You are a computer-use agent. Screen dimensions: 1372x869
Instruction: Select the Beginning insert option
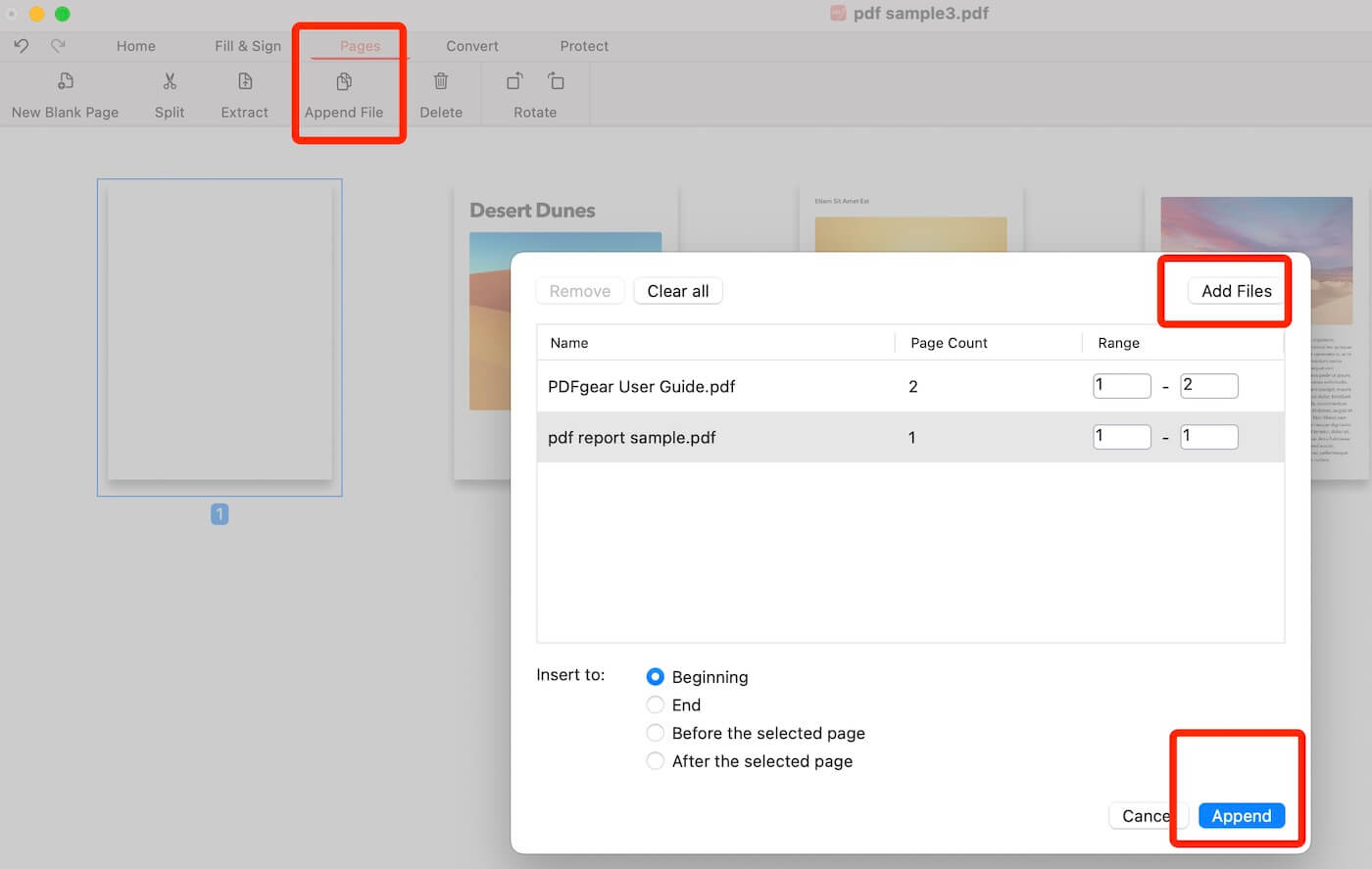656,677
